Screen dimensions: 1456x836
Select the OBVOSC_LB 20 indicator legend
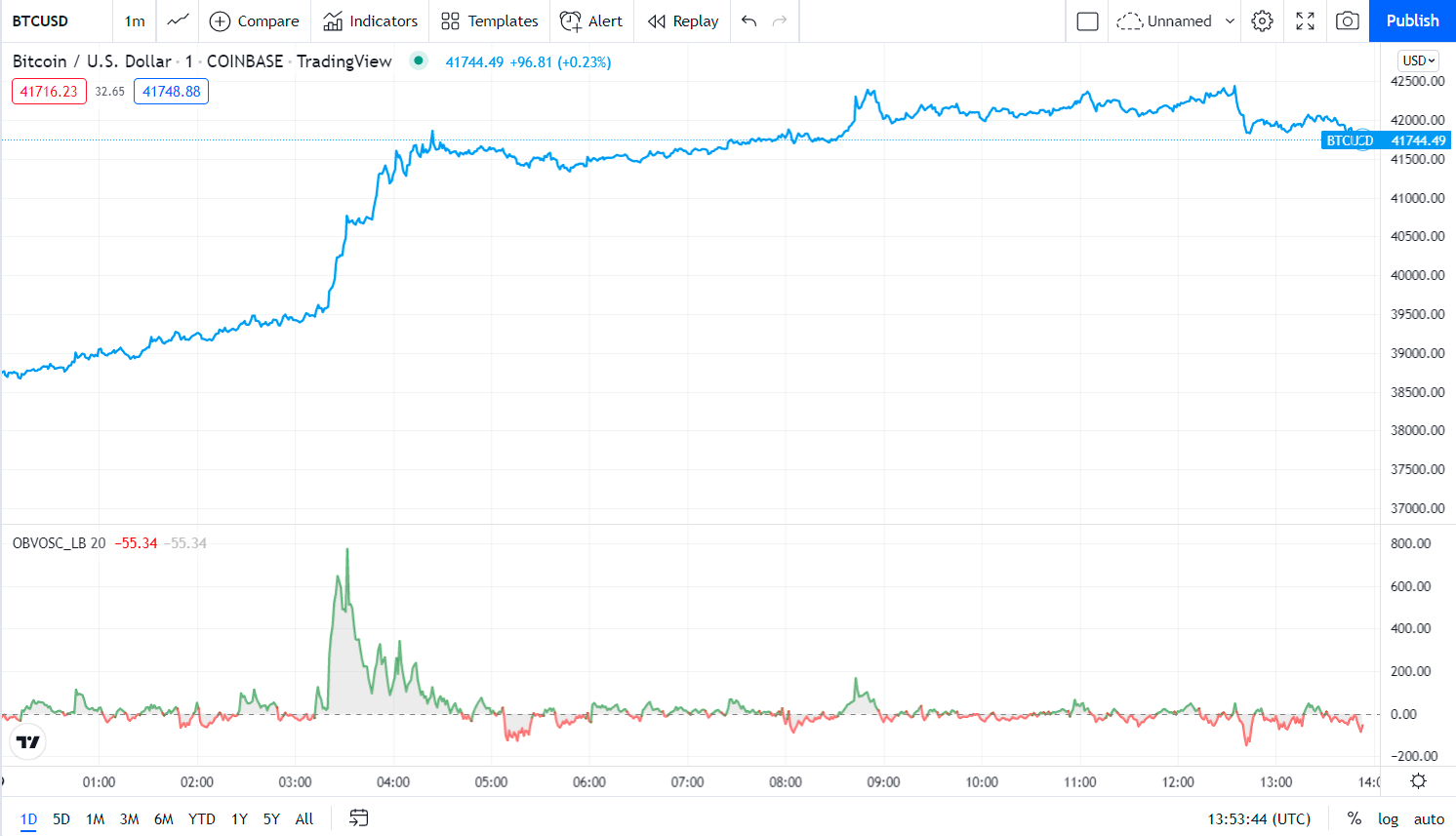coord(60,543)
